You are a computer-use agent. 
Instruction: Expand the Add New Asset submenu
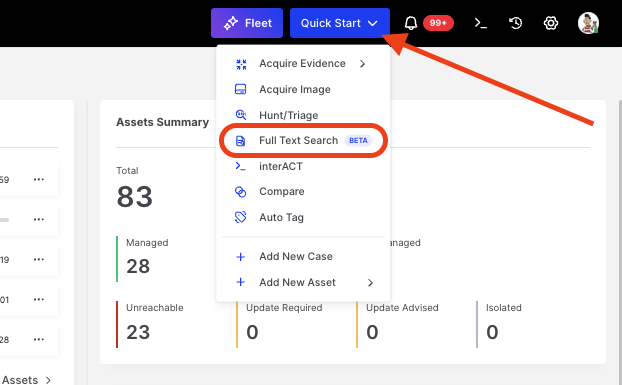(x=302, y=282)
